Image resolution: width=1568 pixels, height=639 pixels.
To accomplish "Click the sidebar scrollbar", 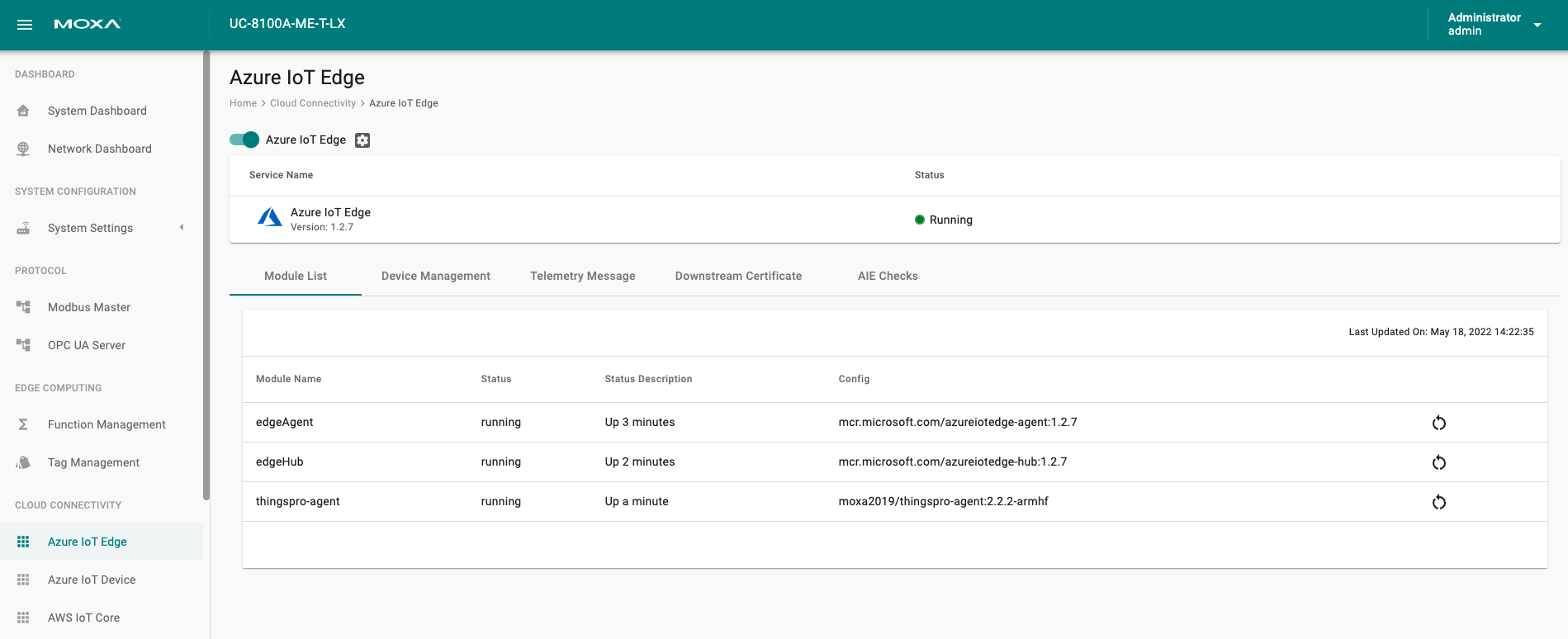I will [206, 276].
